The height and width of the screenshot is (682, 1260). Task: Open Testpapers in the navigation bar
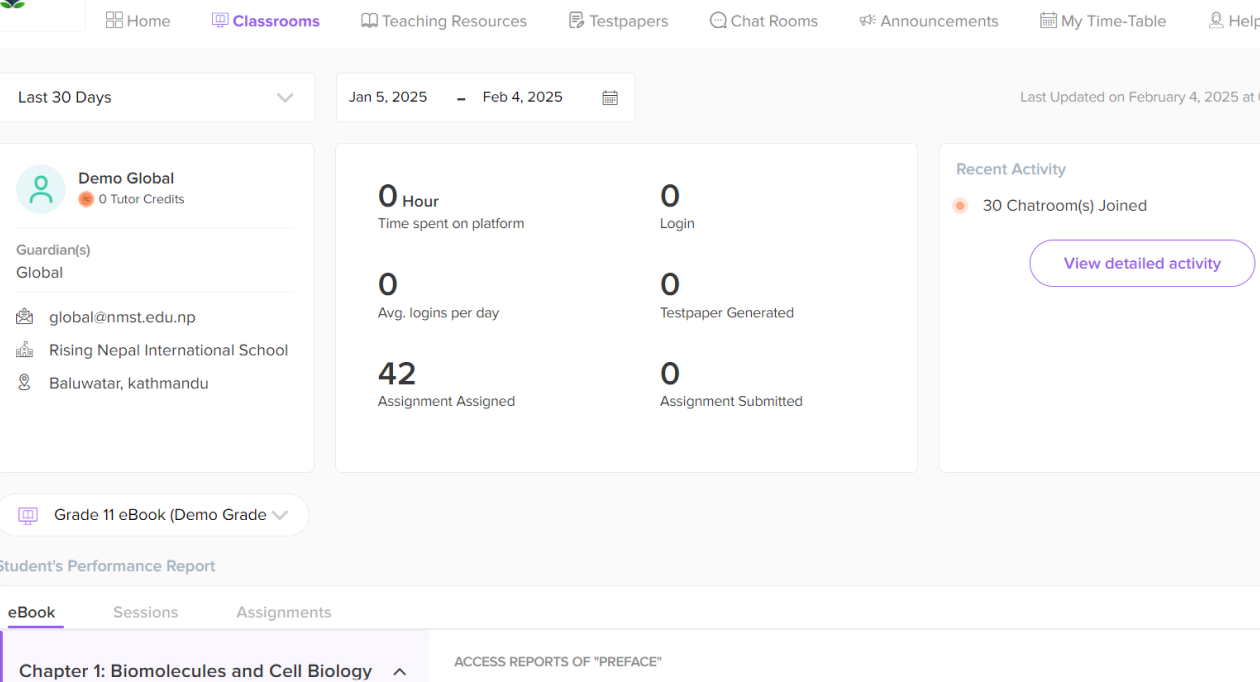(x=618, y=21)
